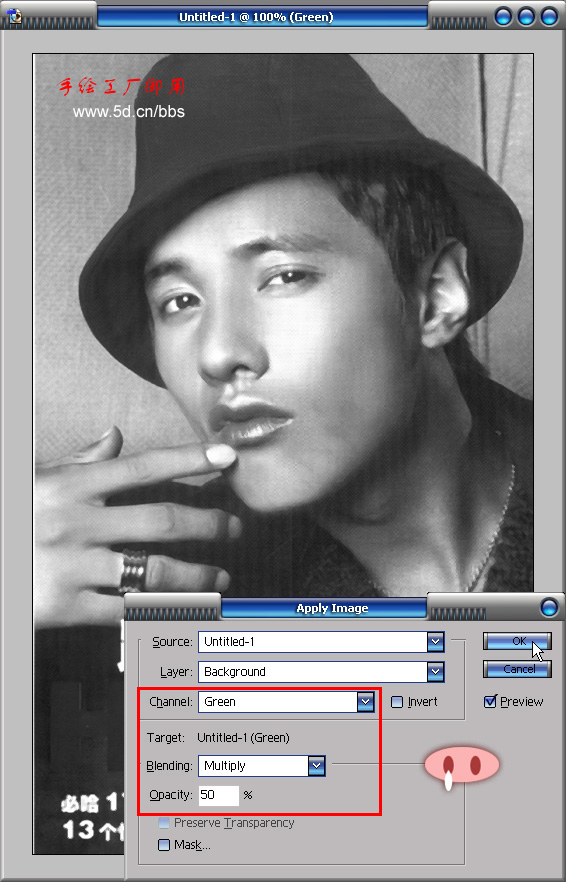
Task: Click the Opacity input field
Action: click(x=218, y=795)
